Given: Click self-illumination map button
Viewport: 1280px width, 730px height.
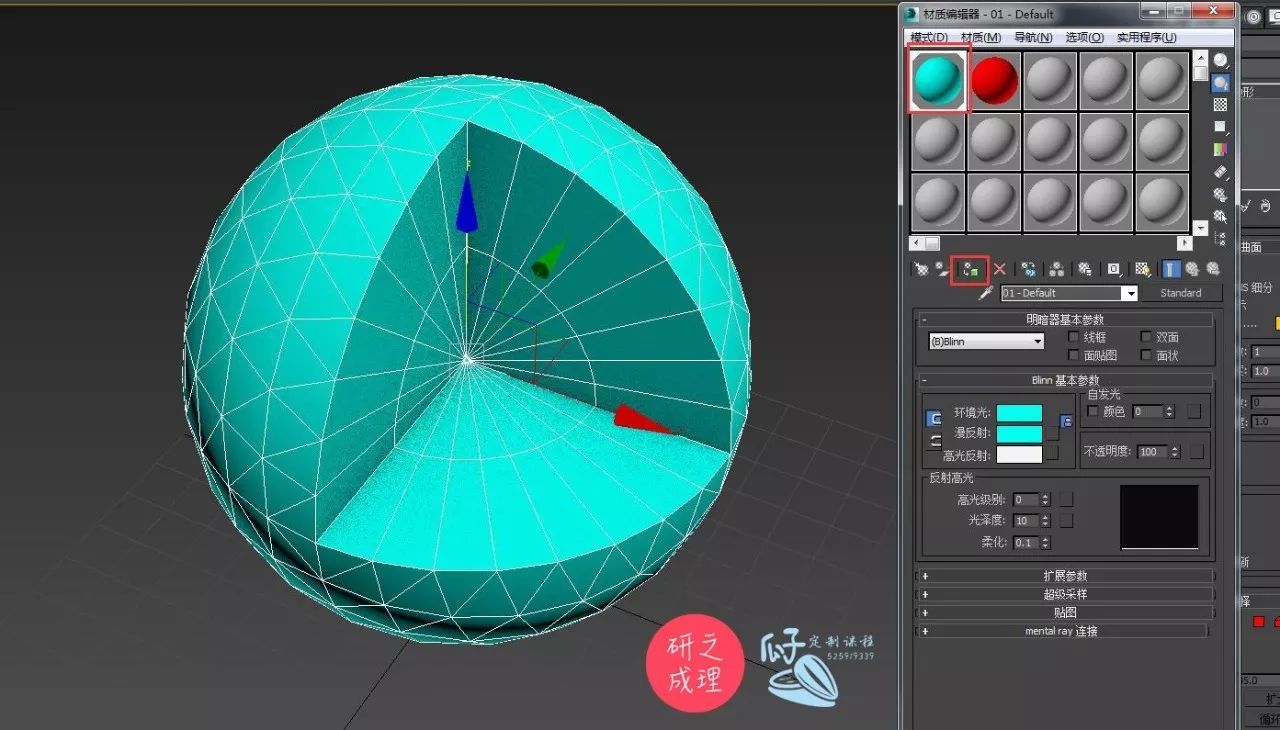Looking at the screenshot, I should pos(1194,411).
